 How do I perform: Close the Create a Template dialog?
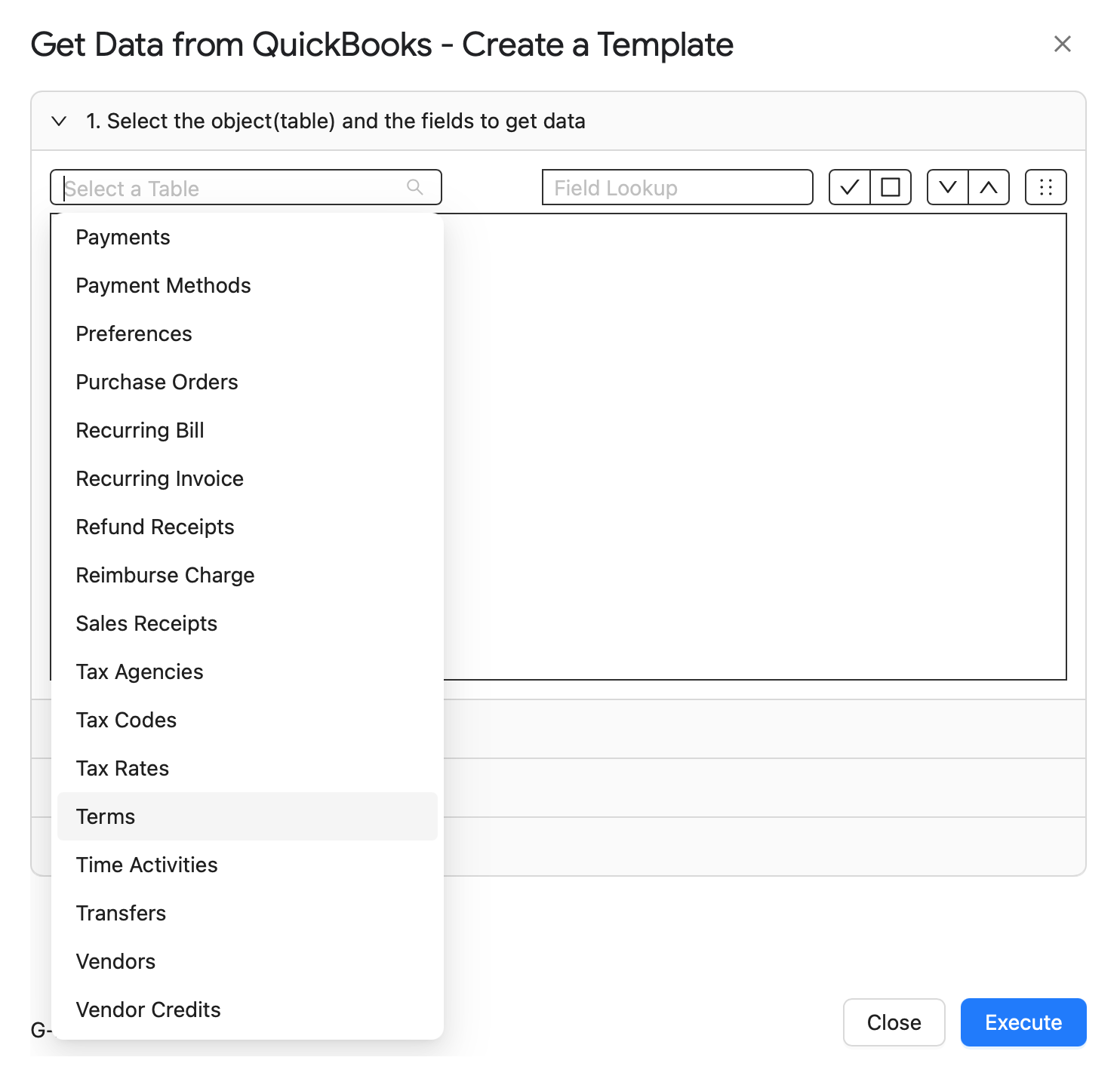coord(1063,44)
